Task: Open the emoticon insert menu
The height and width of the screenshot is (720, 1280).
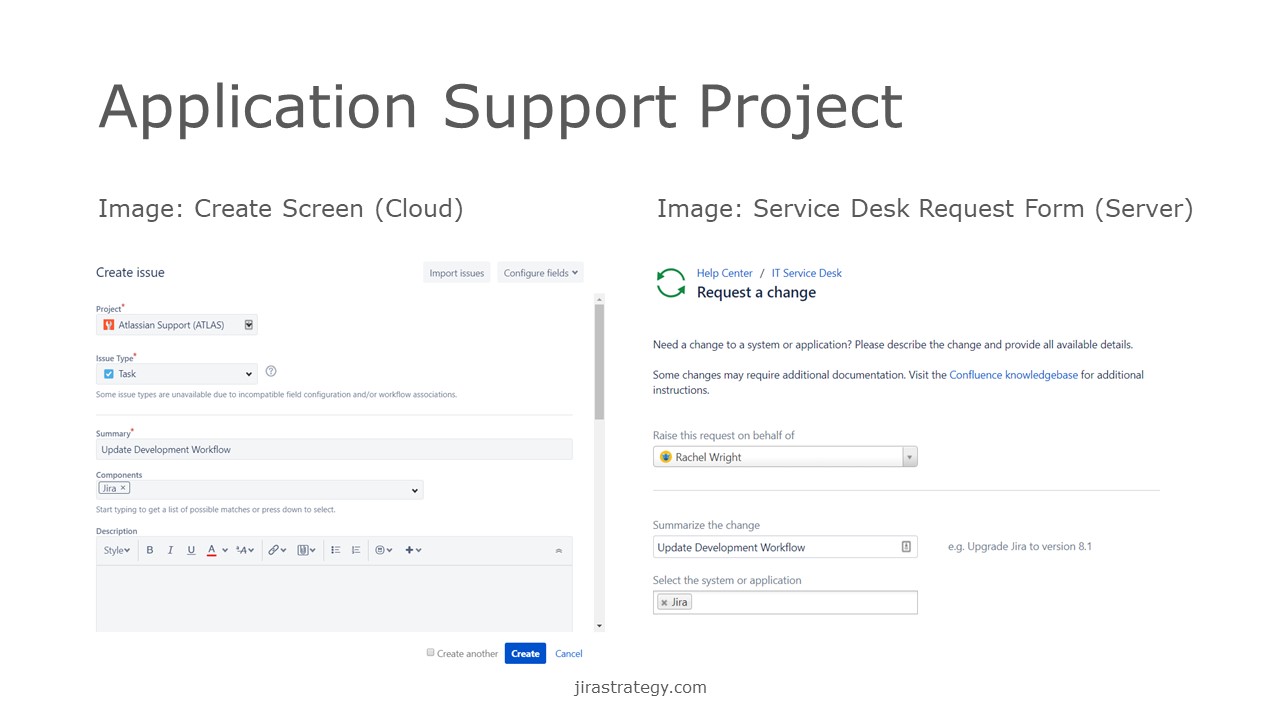Action: coord(383,550)
